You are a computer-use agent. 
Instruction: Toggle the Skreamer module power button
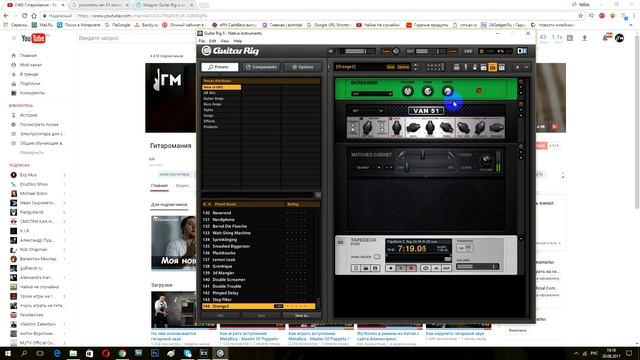tap(521, 82)
